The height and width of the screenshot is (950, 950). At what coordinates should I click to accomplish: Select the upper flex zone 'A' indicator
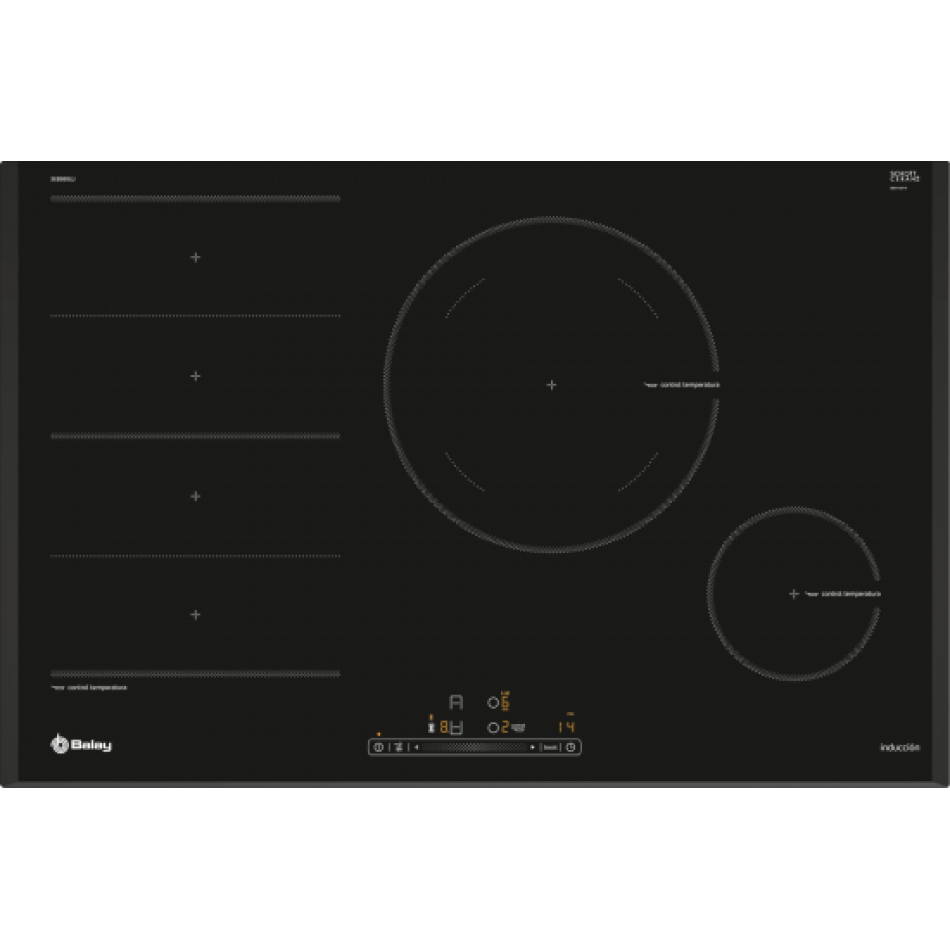tap(456, 702)
